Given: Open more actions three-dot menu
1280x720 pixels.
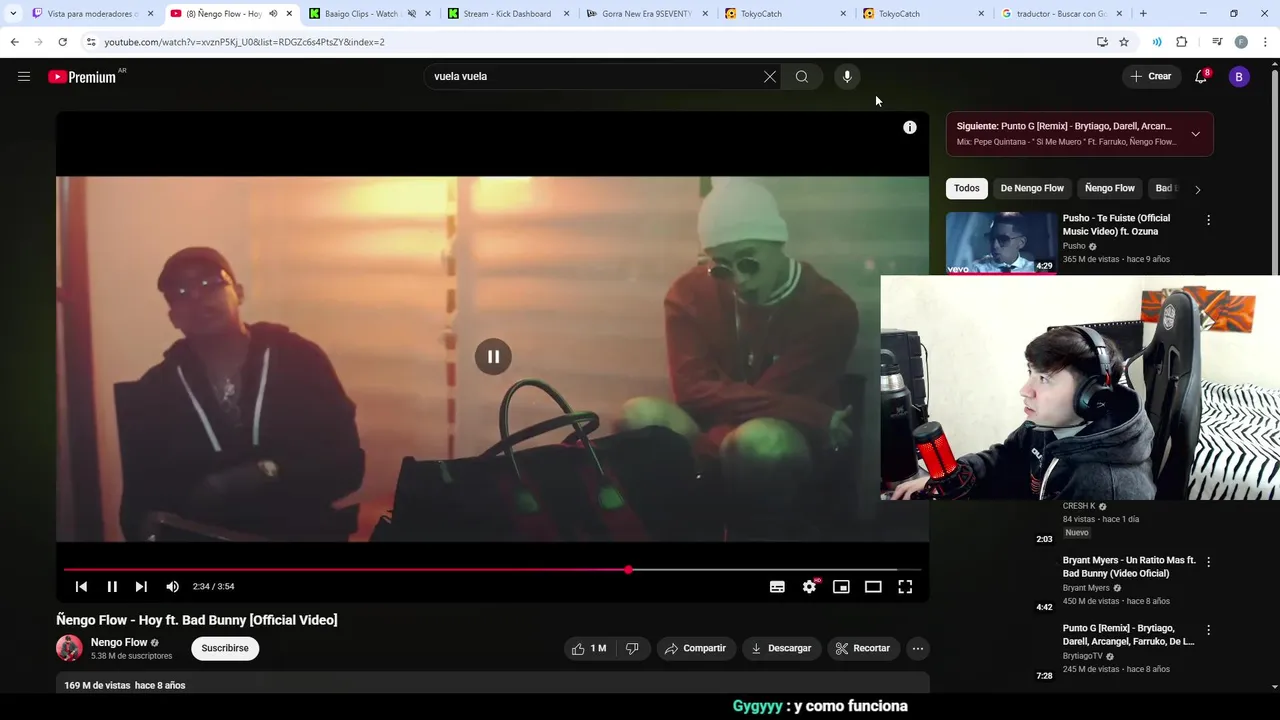Looking at the screenshot, I should tap(918, 648).
